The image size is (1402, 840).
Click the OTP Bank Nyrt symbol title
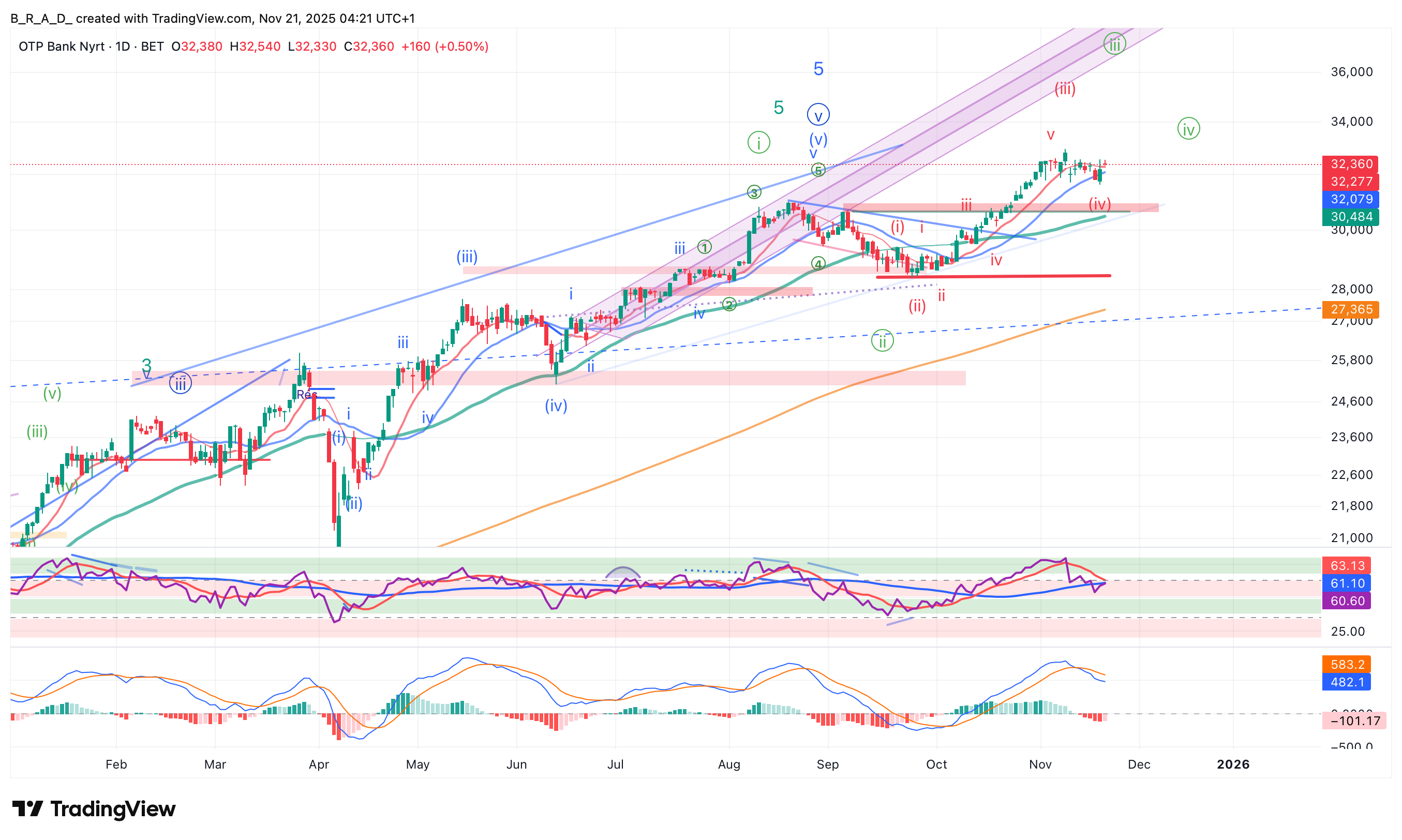tap(61, 47)
